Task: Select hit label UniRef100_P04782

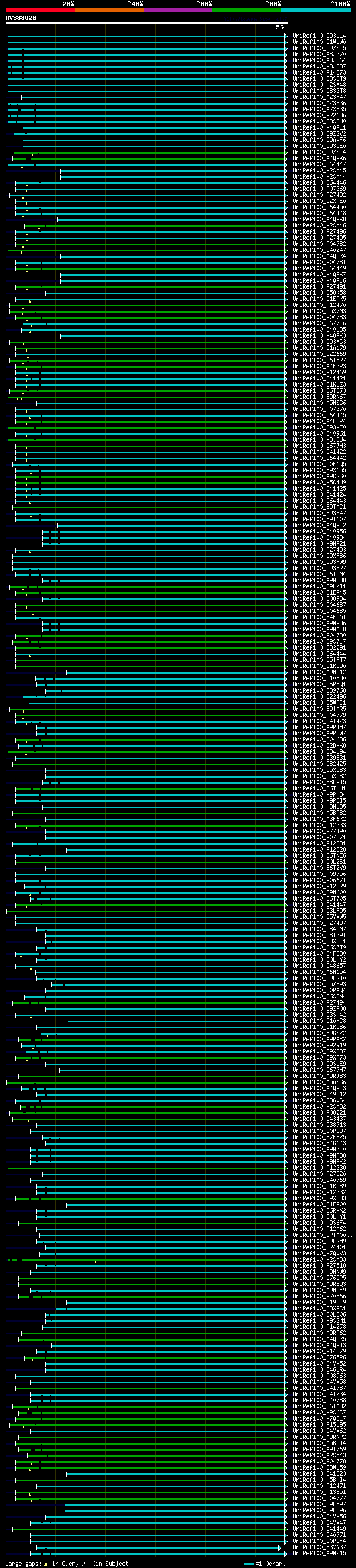Action: [319, 244]
